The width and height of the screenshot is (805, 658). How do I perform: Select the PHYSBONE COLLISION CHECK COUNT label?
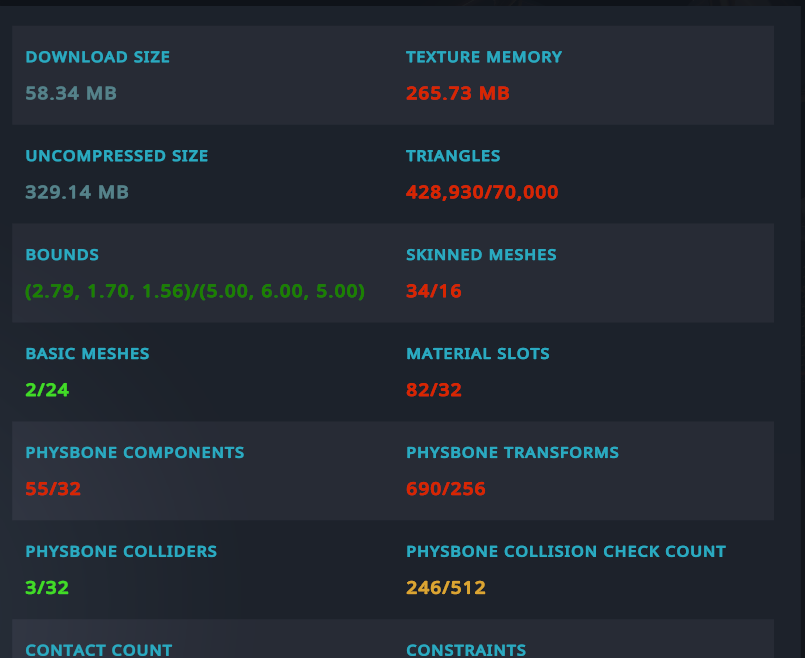tap(566, 552)
